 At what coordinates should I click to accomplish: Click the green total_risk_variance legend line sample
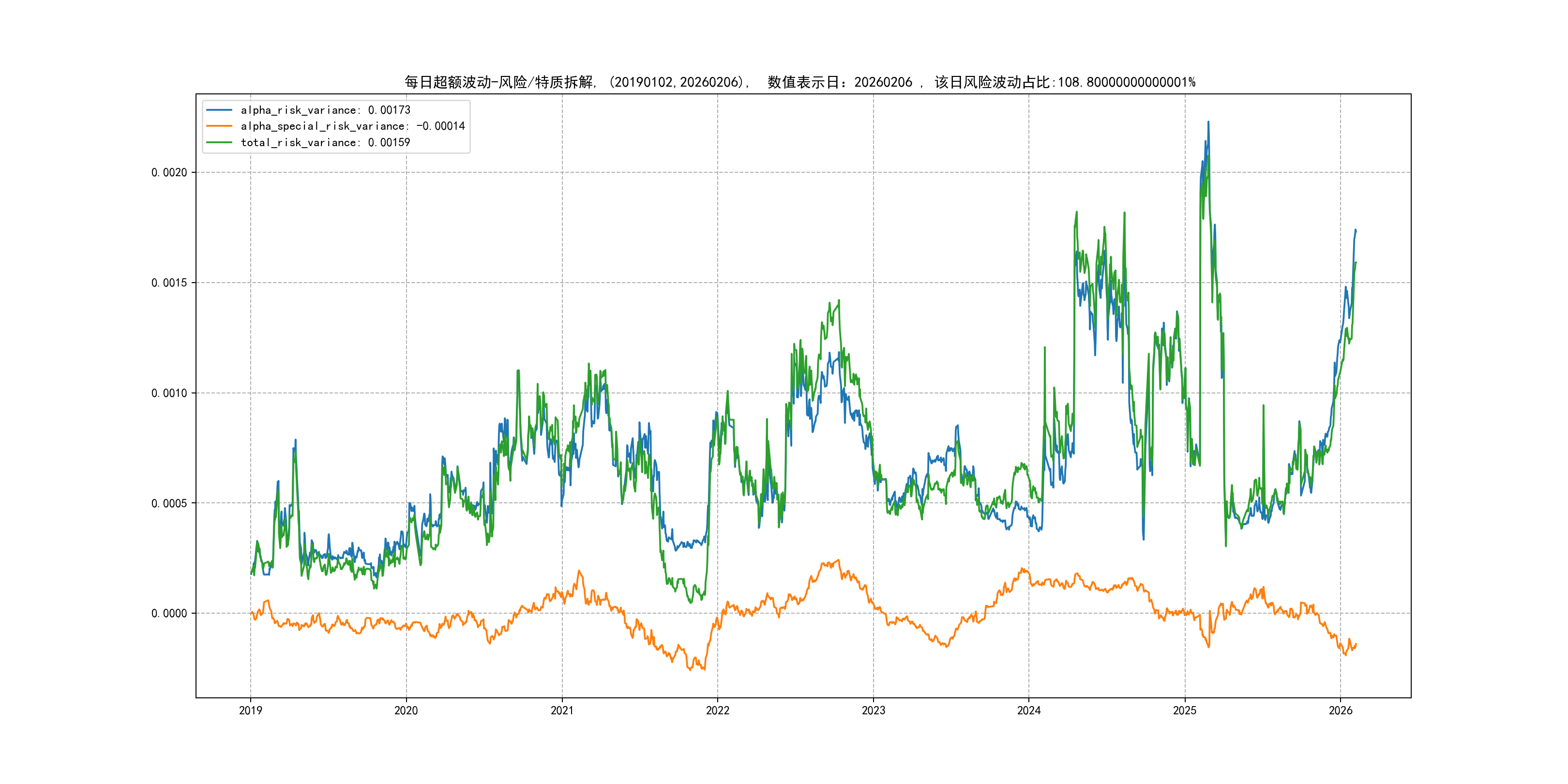tap(219, 142)
